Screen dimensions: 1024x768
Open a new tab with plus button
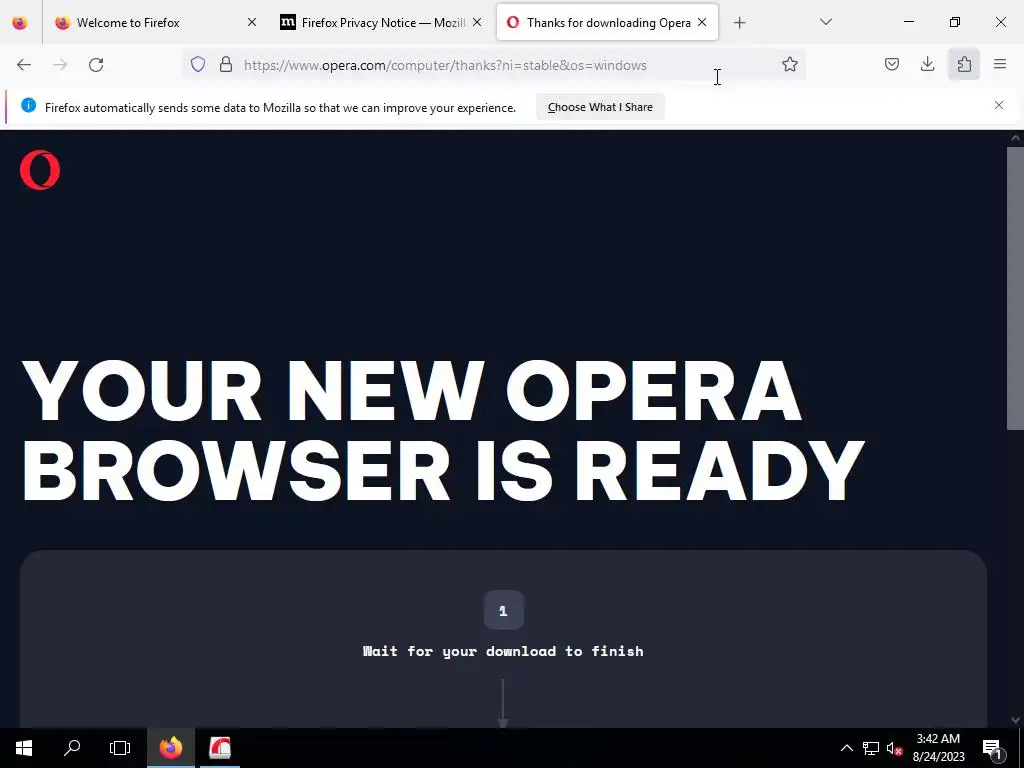click(x=739, y=23)
